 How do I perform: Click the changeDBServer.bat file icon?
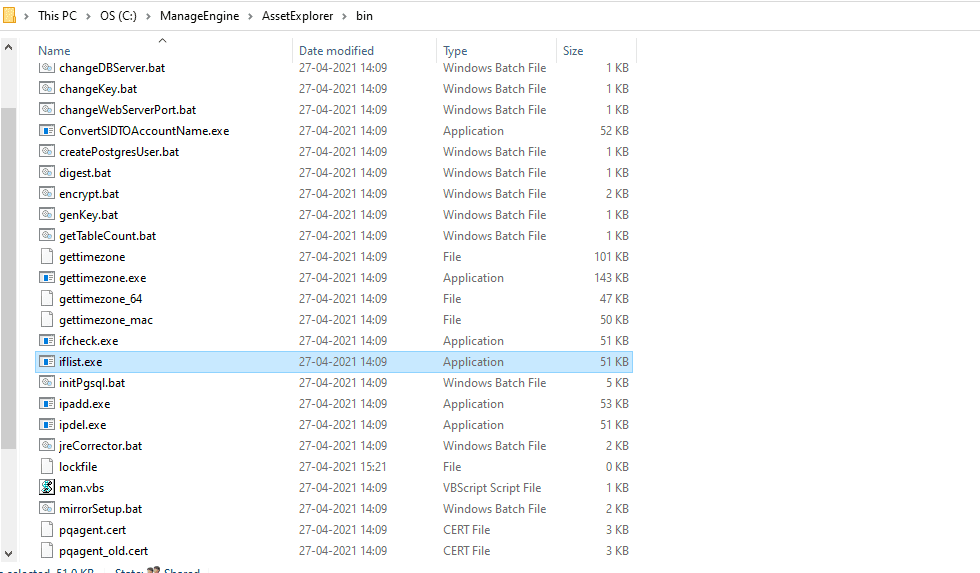(x=47, y=67)
